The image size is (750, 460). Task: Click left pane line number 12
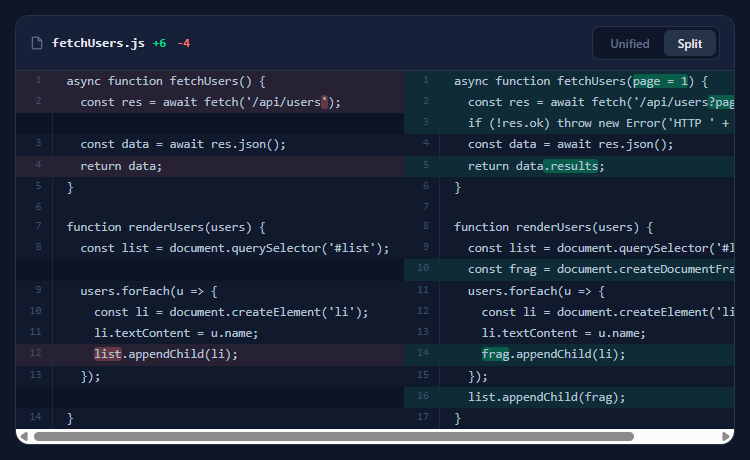click(35, 353)
